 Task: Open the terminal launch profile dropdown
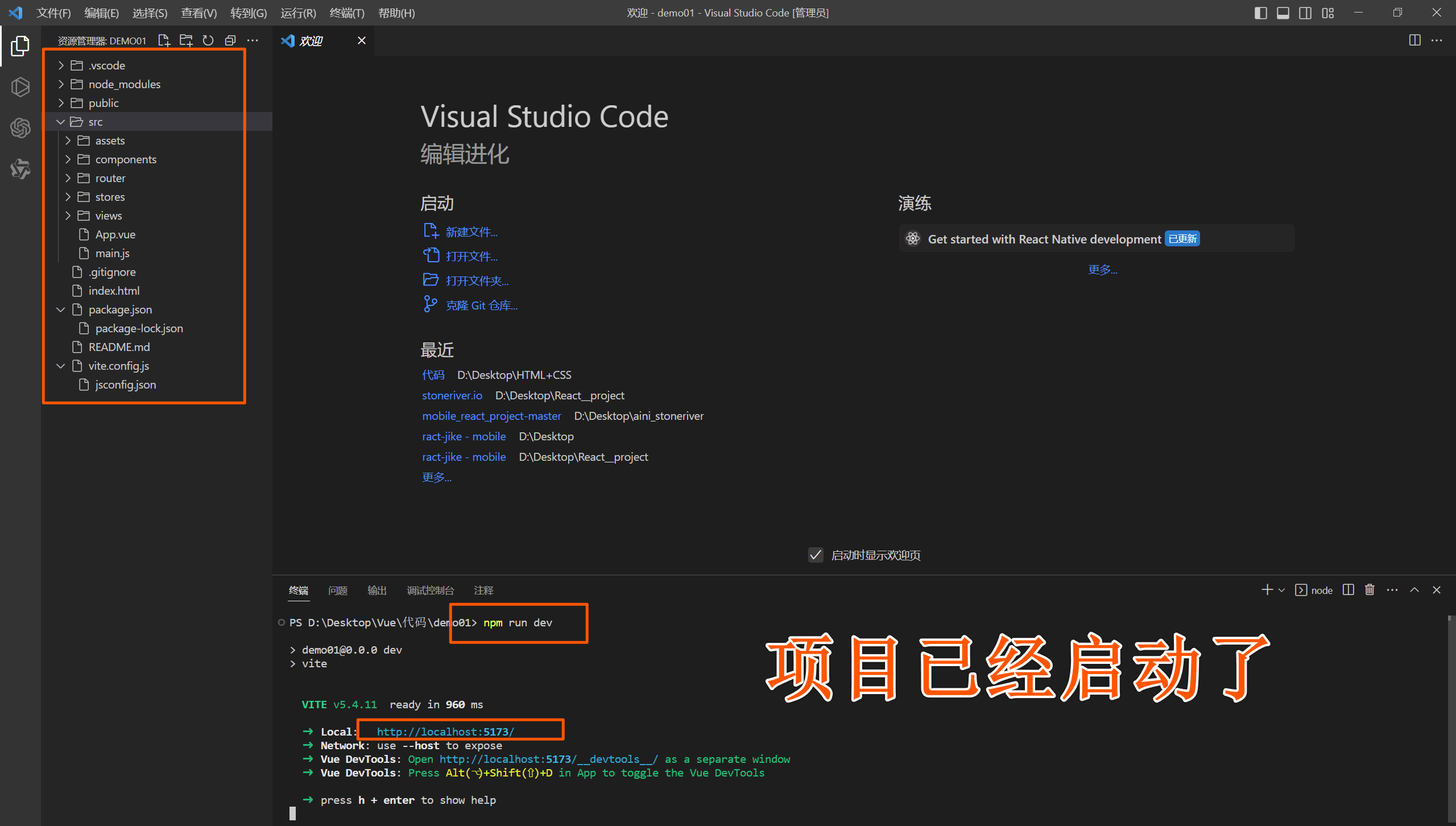click(1281, 590)
